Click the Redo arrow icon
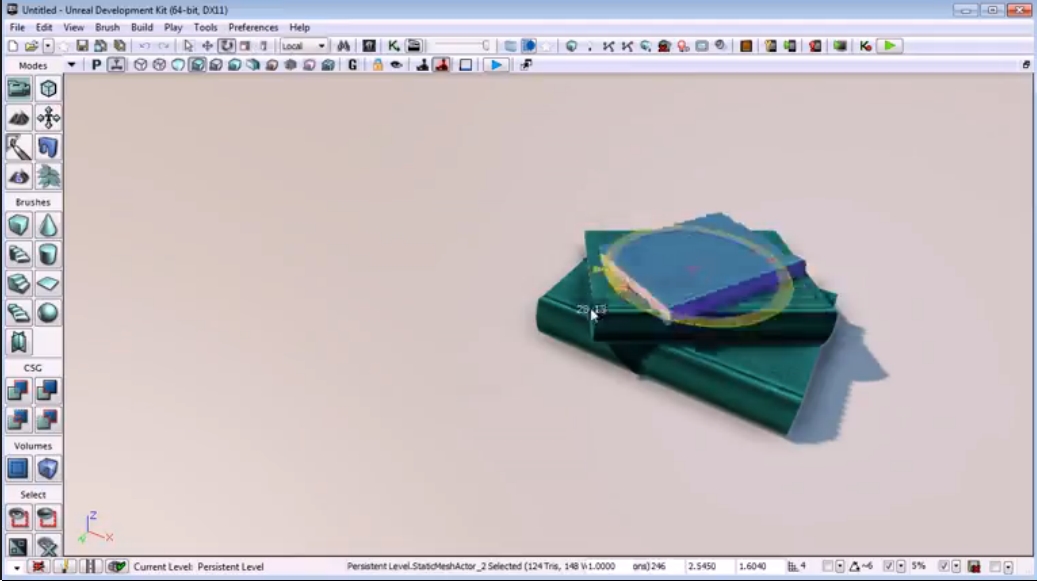The image size is (1037, 581). (163, 46)
